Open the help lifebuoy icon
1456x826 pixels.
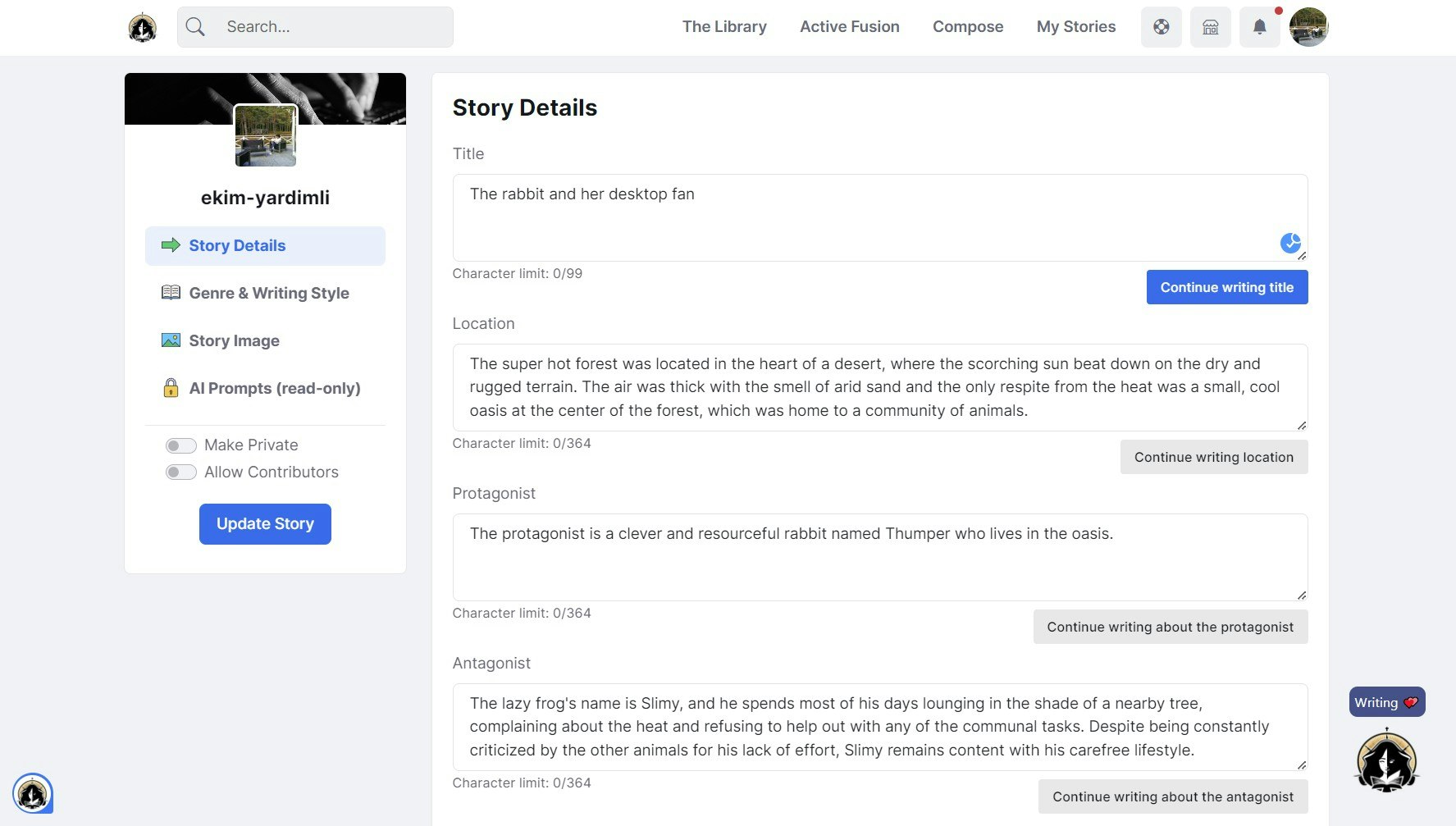1162,27
